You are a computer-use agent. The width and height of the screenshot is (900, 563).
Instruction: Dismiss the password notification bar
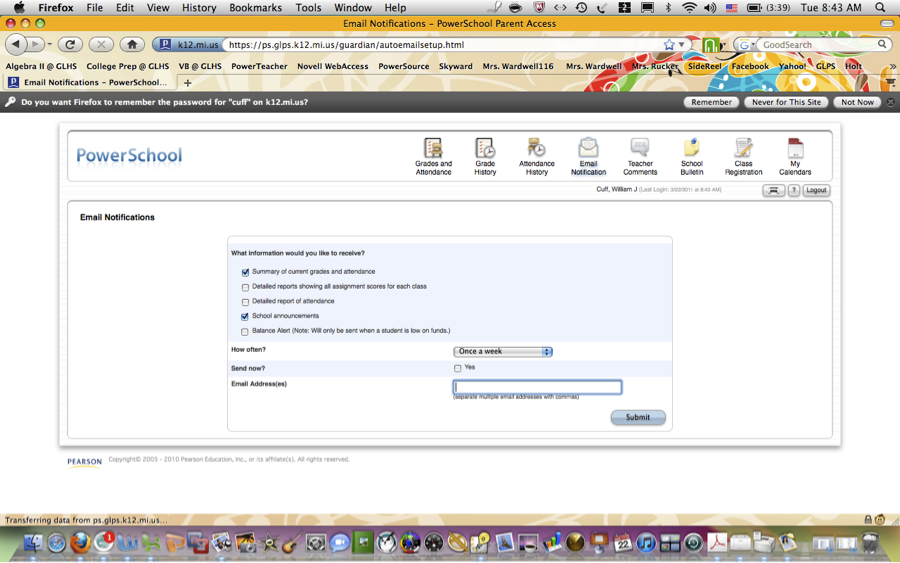pos(890,102)
